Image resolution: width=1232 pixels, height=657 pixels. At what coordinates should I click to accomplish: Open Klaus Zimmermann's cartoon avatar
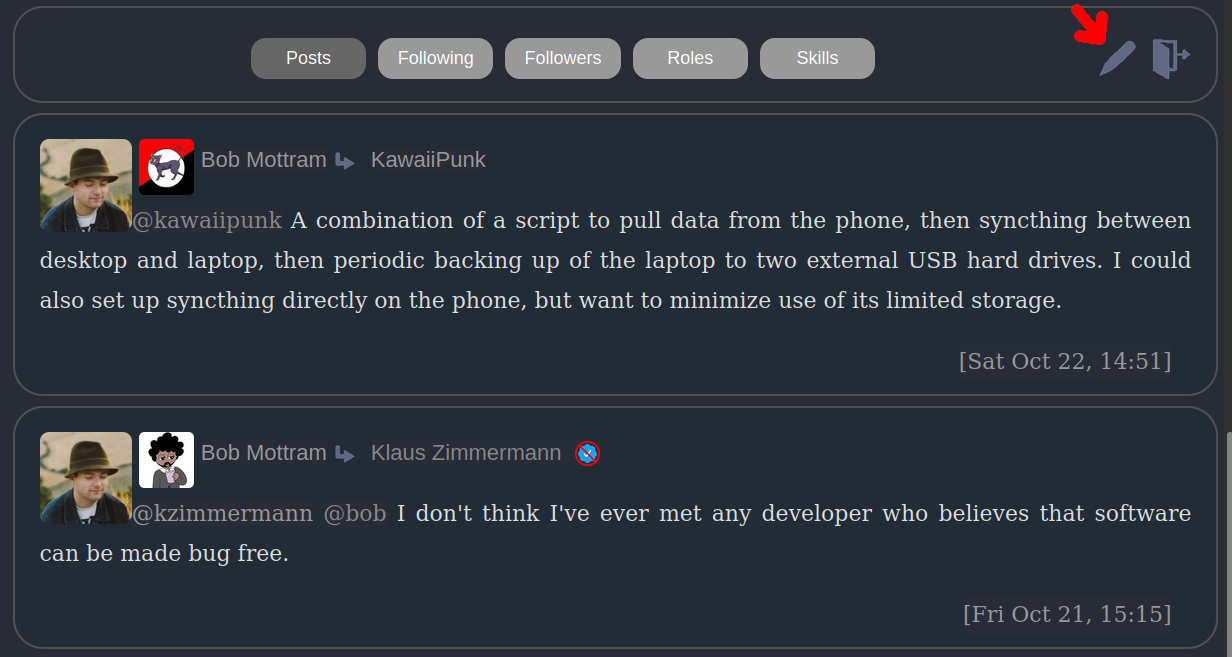pos(166,460)
